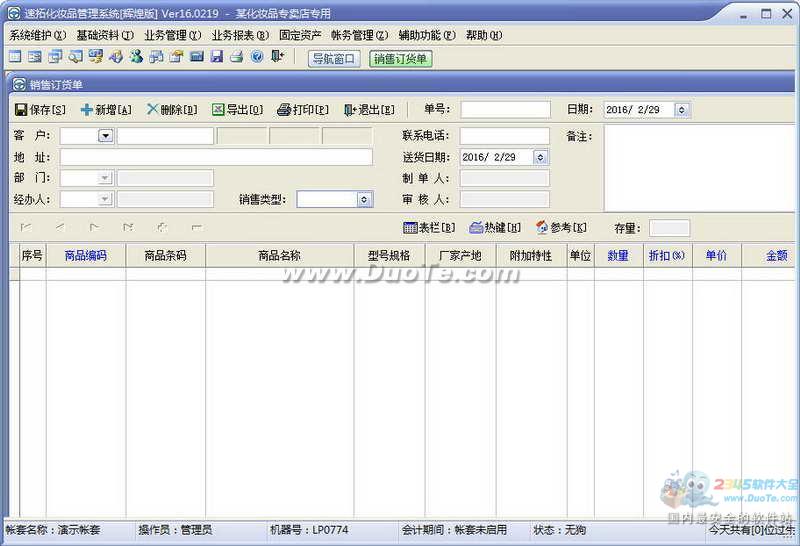800x546 pixels.
Task: Open 业务报表(R) menu
Action: 240,35
